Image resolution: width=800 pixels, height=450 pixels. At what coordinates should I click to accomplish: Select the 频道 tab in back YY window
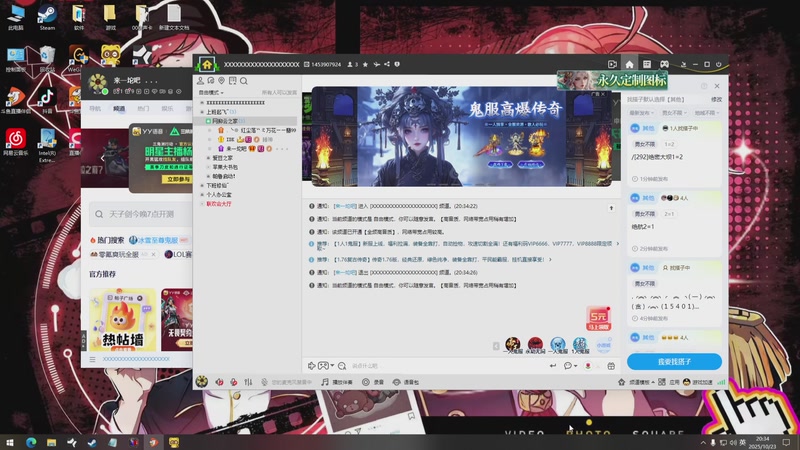pos(119,109)
